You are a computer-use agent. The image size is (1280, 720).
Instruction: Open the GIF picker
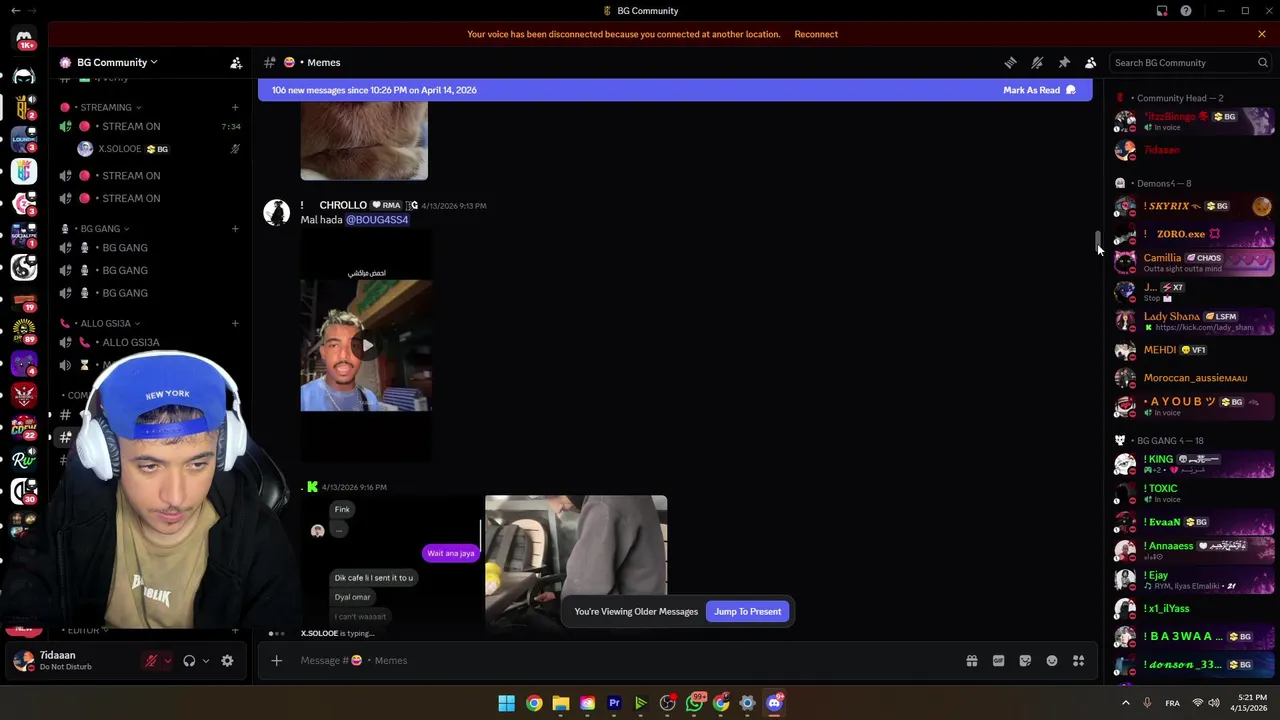(x=998, y=660)
